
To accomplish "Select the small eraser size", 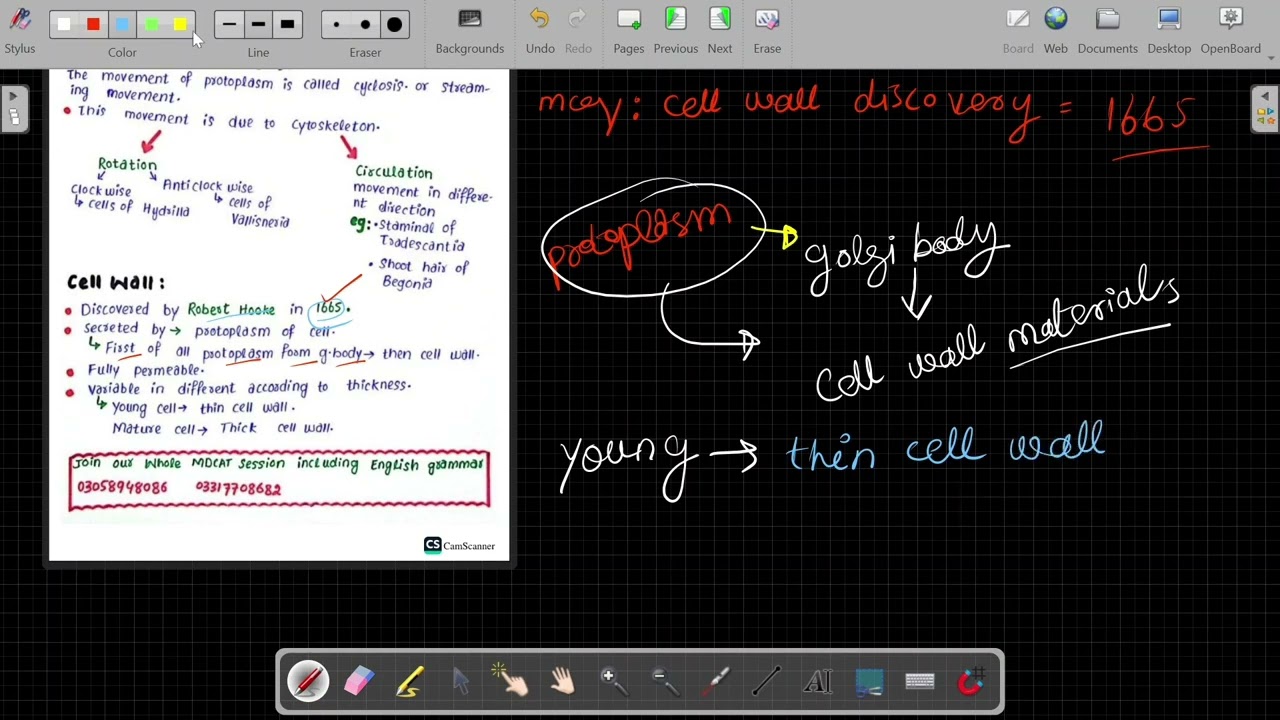I will [x=336, y=24].
